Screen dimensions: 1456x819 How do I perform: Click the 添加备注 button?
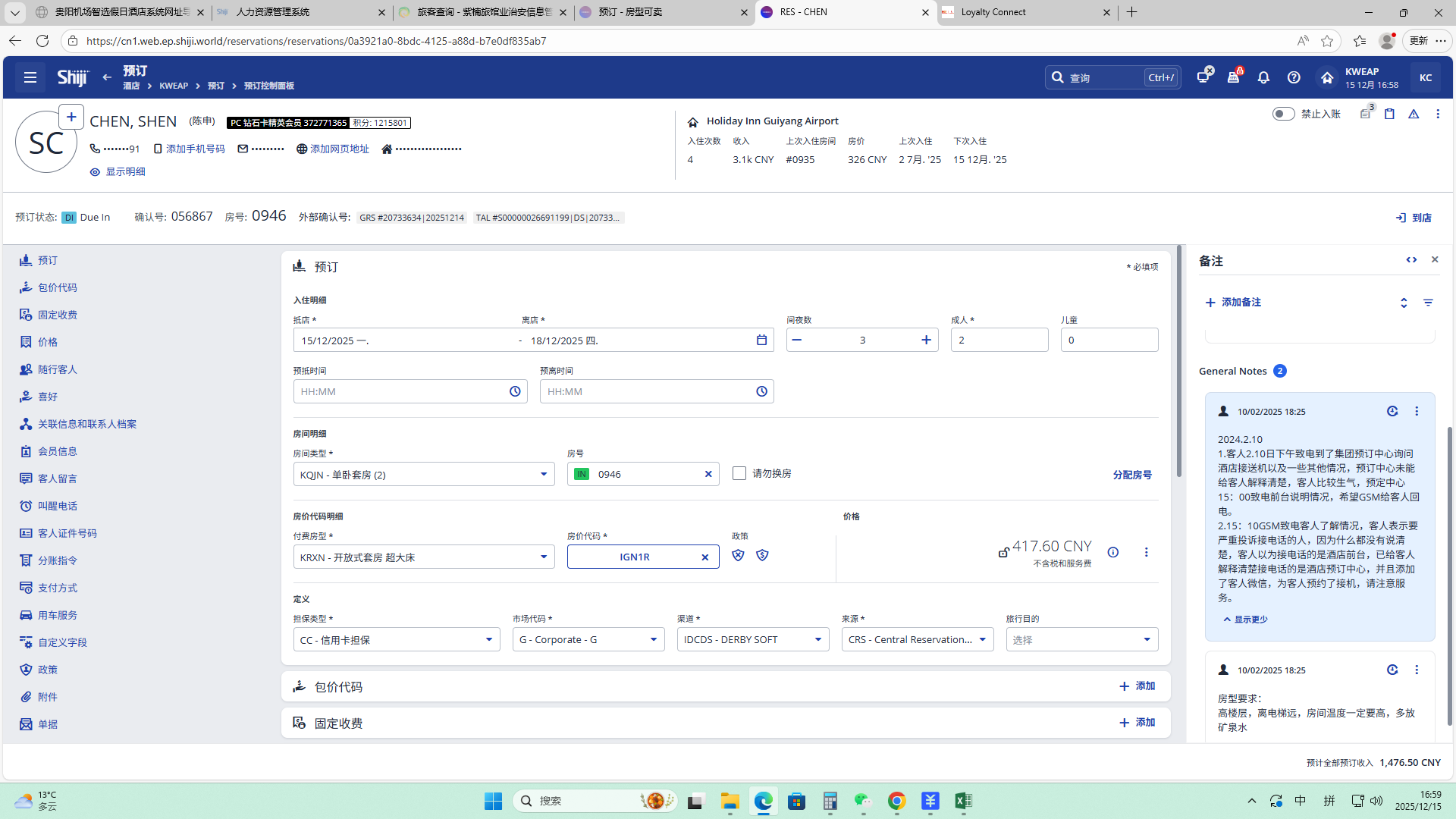1233,303
